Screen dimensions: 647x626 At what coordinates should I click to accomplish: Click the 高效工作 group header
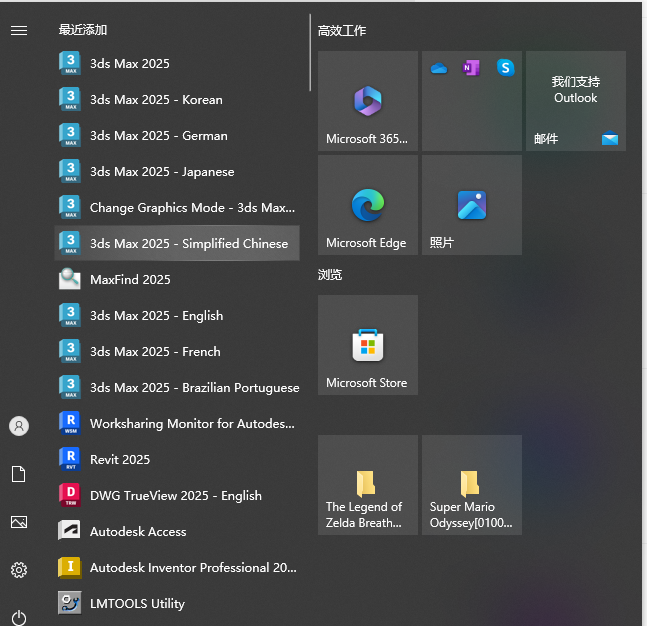[342, 31]
